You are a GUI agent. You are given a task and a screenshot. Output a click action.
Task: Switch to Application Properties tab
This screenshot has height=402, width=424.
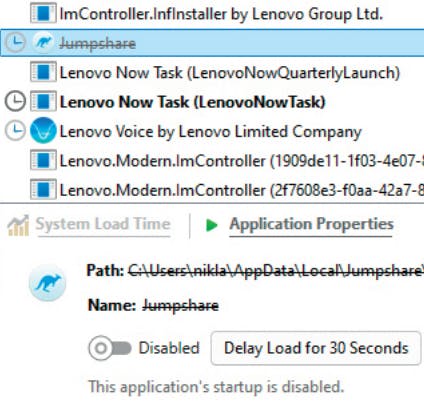tap(311, 224)
